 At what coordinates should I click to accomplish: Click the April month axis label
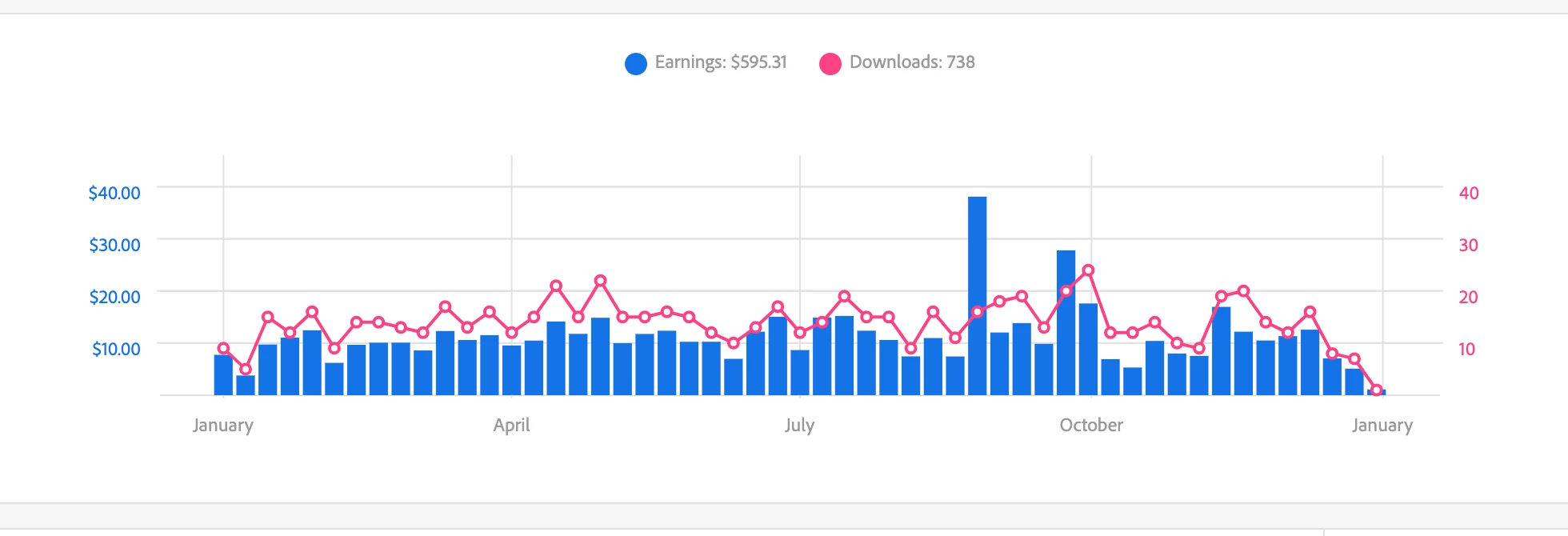click(x=511, y=426)
